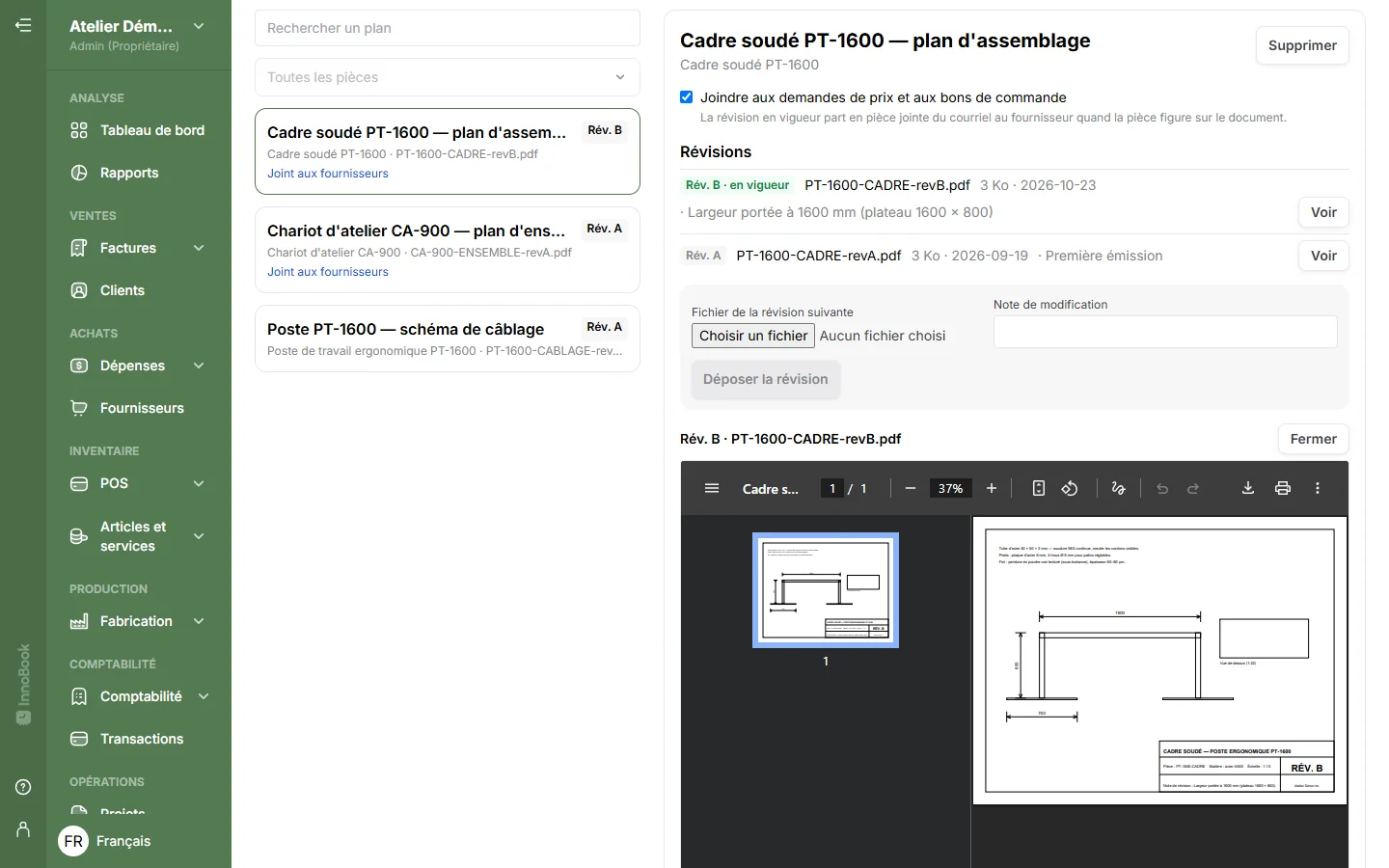Click Choisir un fichier to upload
This screenshot has height=868, width=1389.
pos(753,336)
